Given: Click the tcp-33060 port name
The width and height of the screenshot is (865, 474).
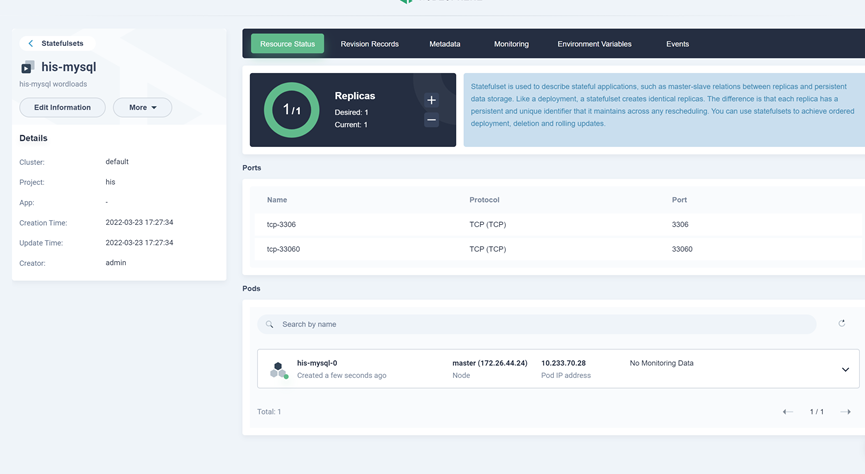Looking at the screenshot, I should click(x=284, y=249).
